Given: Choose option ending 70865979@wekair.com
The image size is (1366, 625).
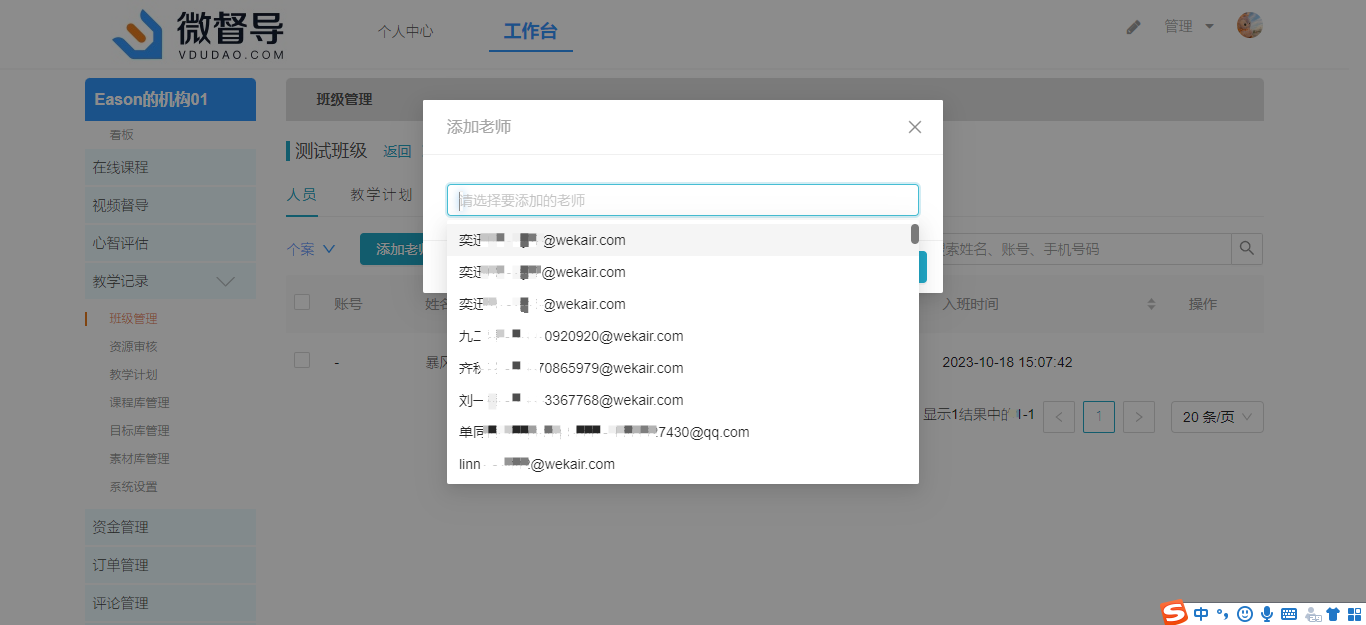Looking at the screenshot, I should pos(682,368).
